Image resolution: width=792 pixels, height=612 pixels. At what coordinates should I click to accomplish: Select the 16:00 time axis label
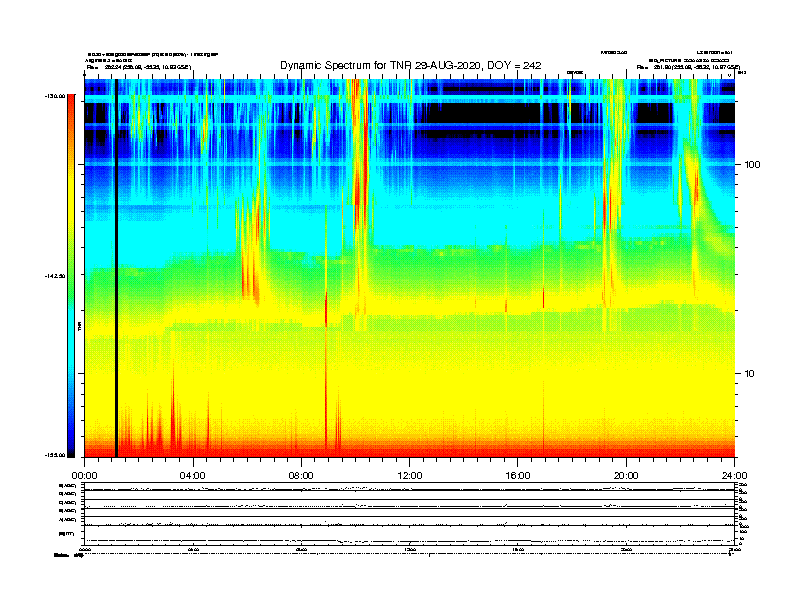click(518, 475)
